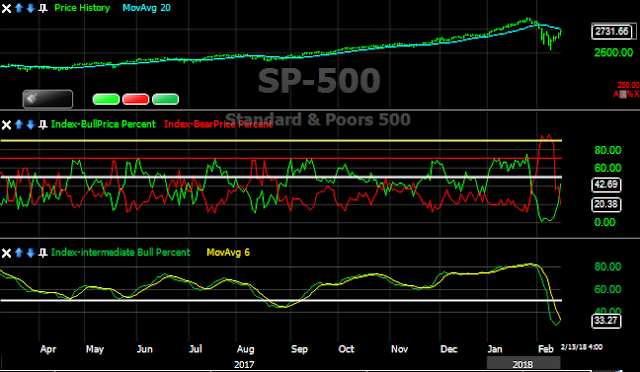Move Price History panel up with blue arrow
This screenshot has height=372, width=640.
pyautogui.click(x=19, y=8)
